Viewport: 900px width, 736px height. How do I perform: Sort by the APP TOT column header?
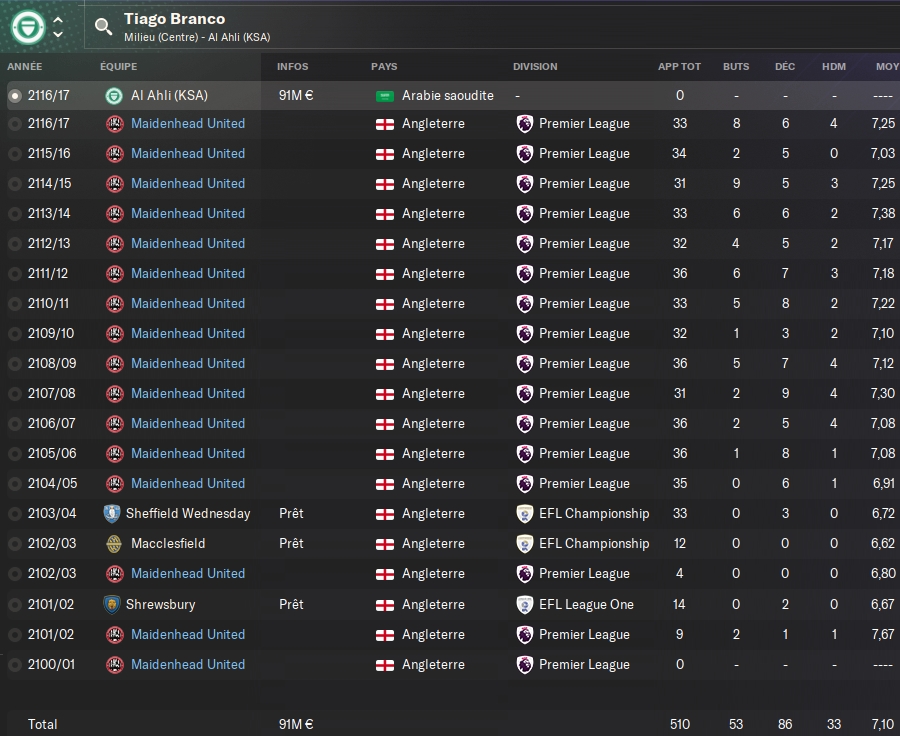[679, 67]
